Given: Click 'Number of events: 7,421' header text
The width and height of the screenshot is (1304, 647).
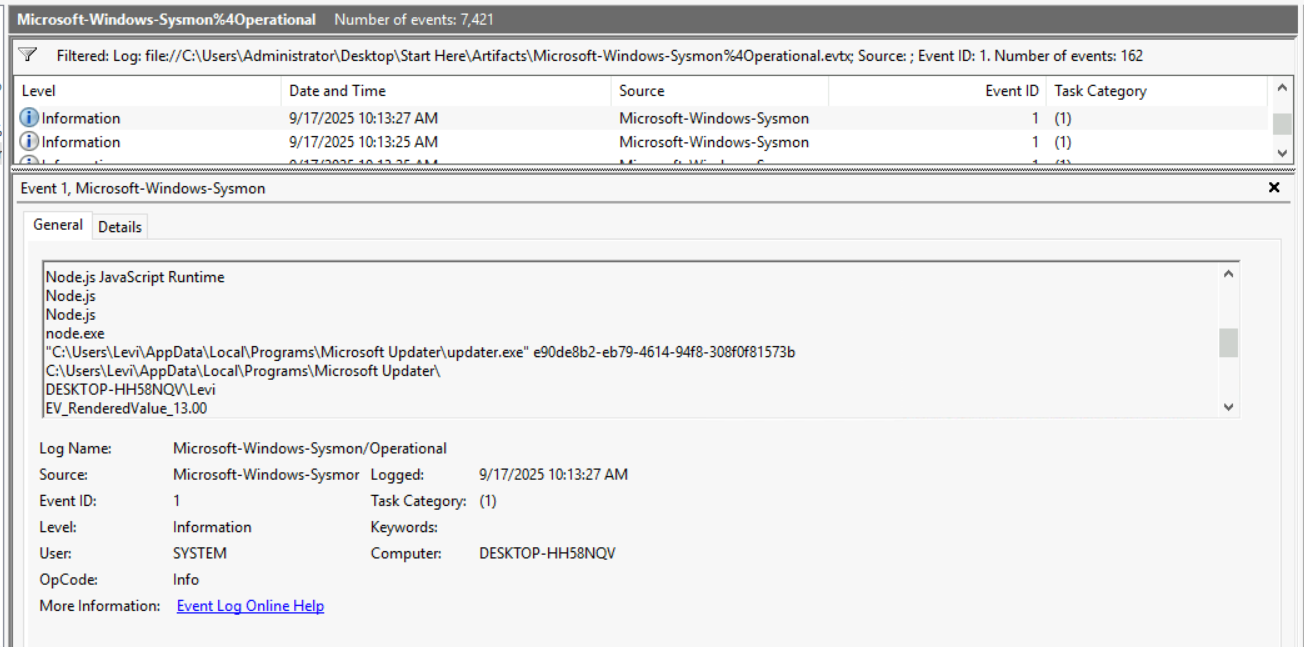Looking at the screenshot, I should (413, 20).
